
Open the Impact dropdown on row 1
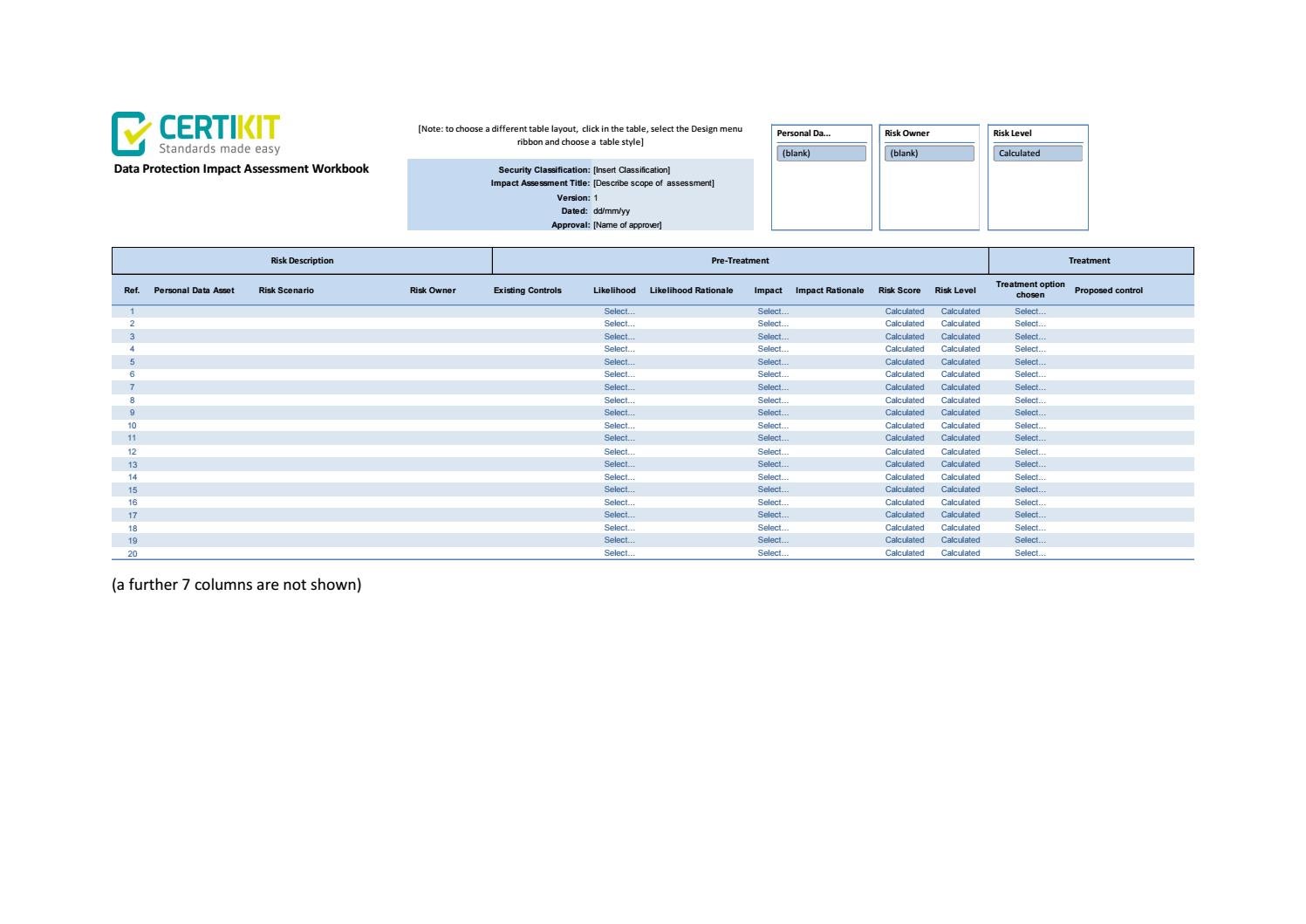(771, 311)
